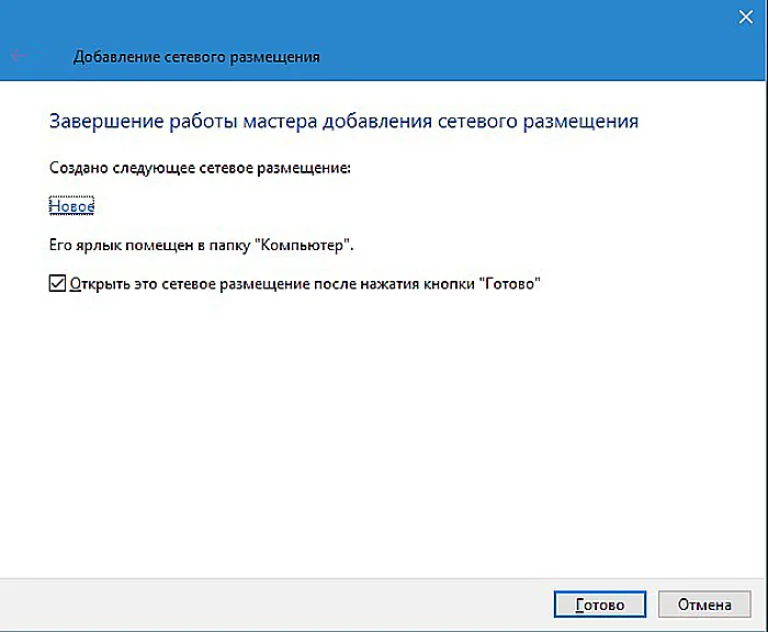The width and height of the screenshot is (768, 632).
Task: Click the text "Создано следующее сетевое размещение:"
Action: 200,168
